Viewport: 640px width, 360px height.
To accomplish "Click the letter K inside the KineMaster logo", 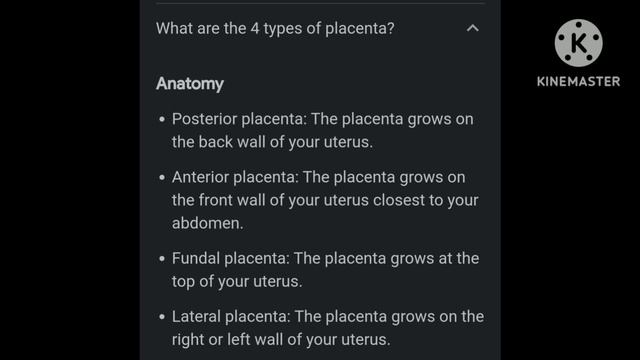I will tap(579, 43).
